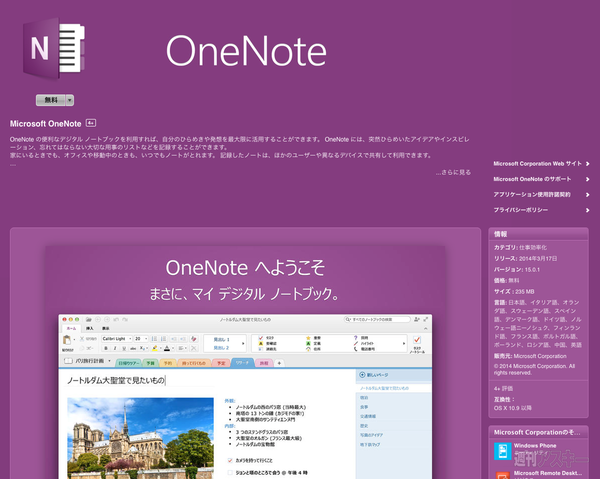The height and width of the screenshot is (479, 600).
Task: Click the bulleted list icon
Action: click(x=154, y=339)
